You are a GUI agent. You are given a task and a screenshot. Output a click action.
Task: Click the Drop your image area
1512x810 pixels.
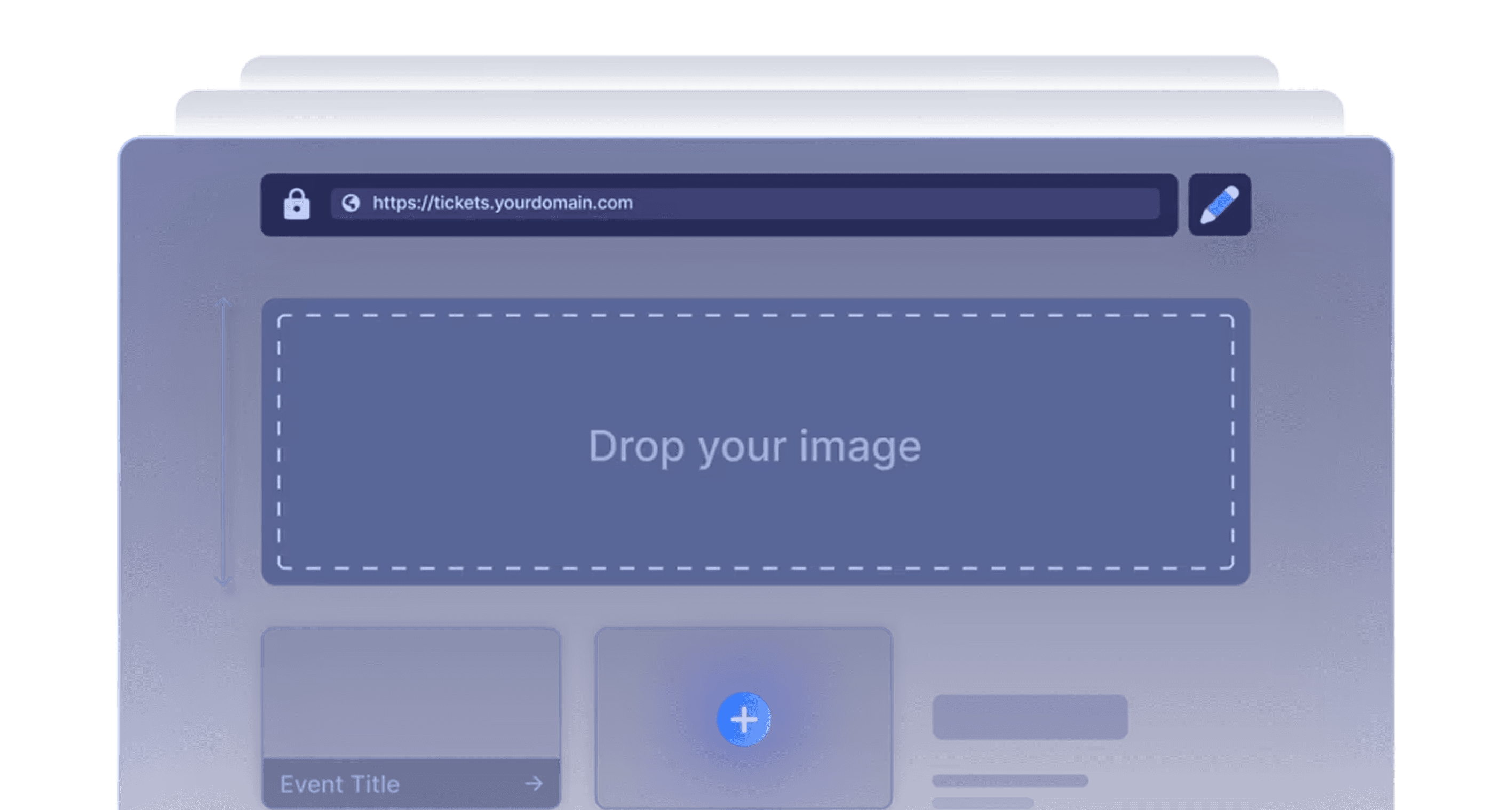(755, 442)
